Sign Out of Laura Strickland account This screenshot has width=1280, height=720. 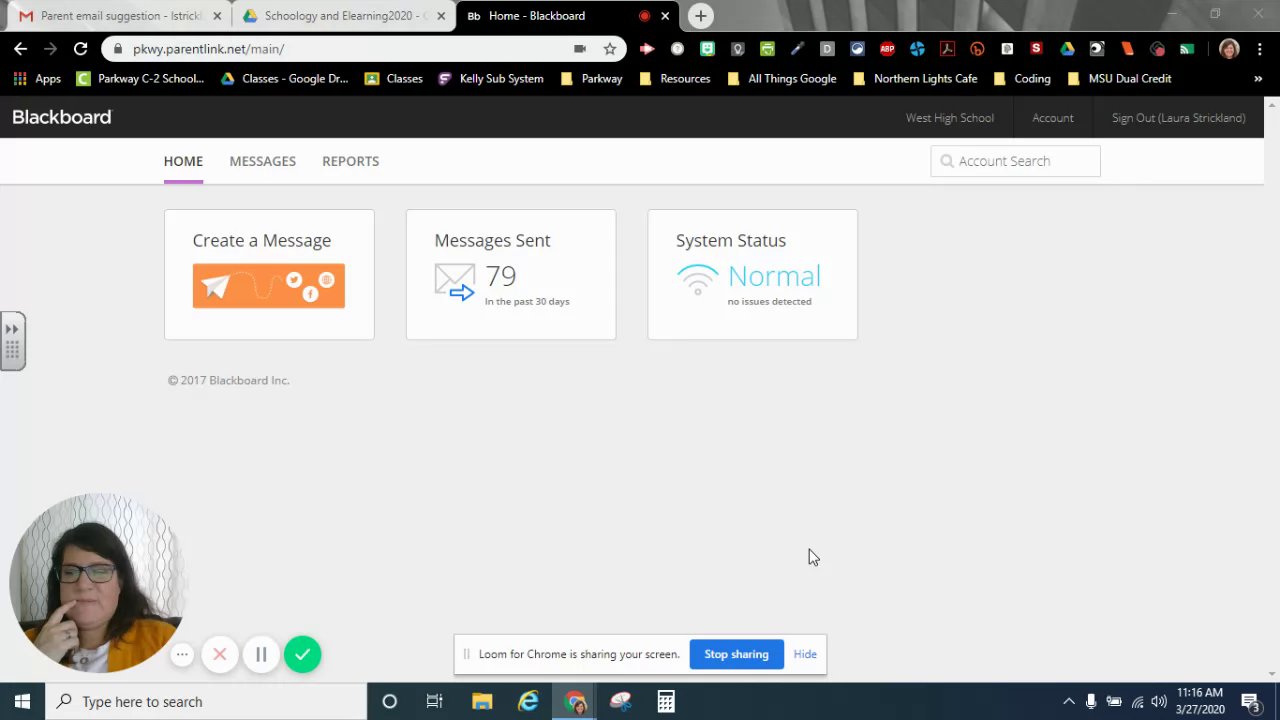click(x=1179, y=118)
